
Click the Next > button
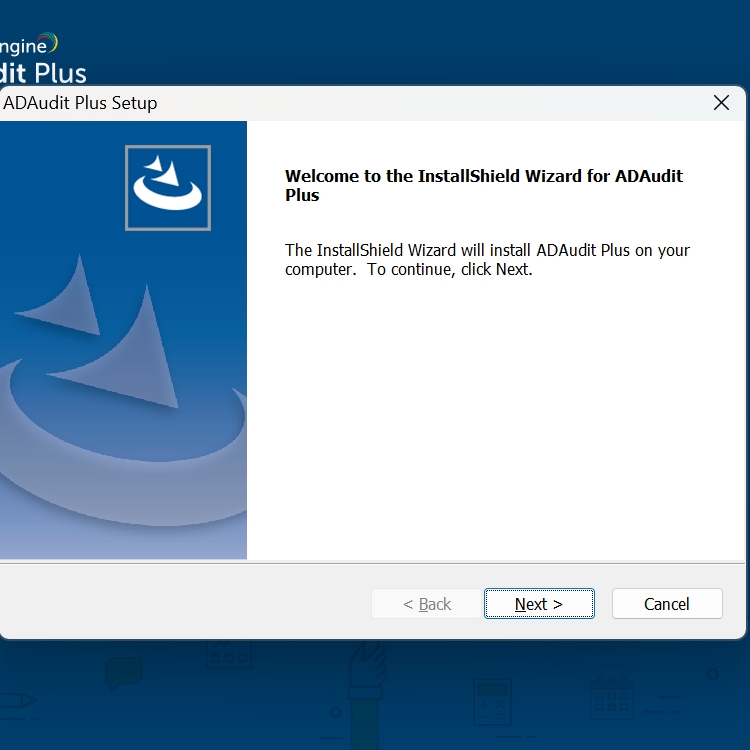pyautogui.click(x=539, y=604)
